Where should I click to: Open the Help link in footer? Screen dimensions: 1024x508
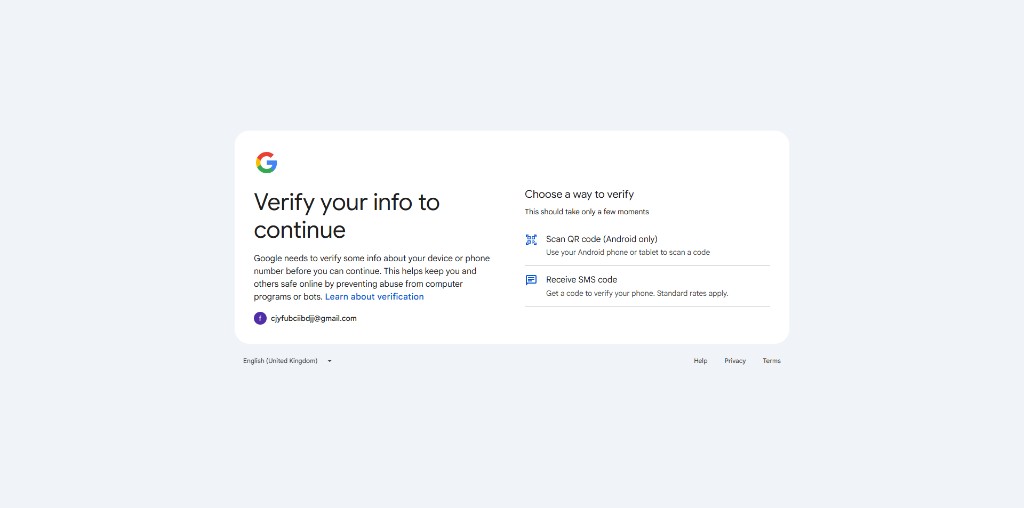point(700,361)
